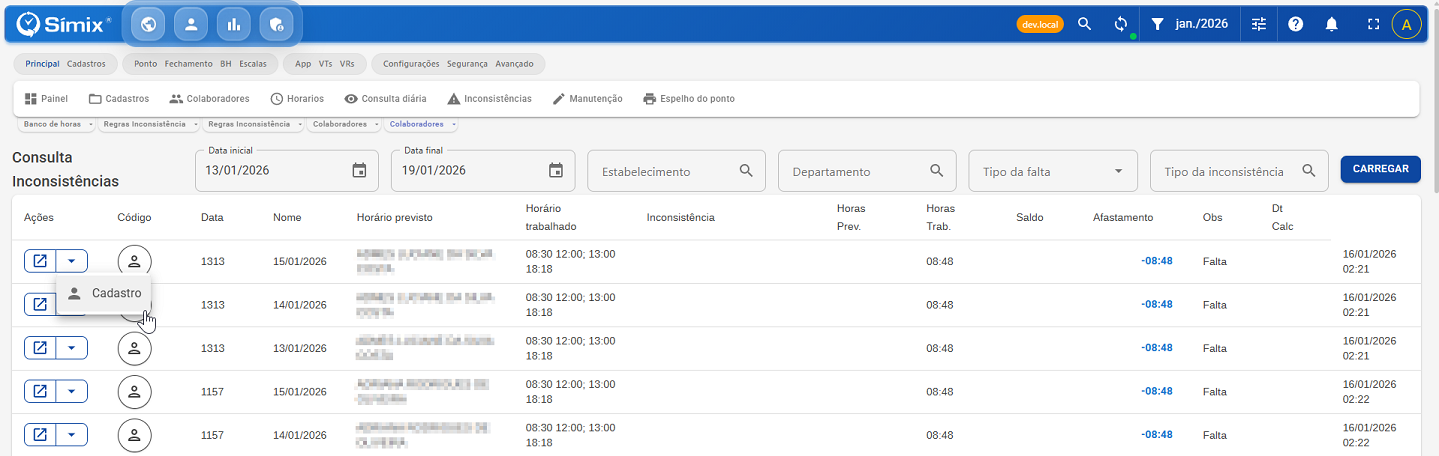Click magnifier in the Departamento field
The height and width of the screenshot is (456, 1439).
937,171
